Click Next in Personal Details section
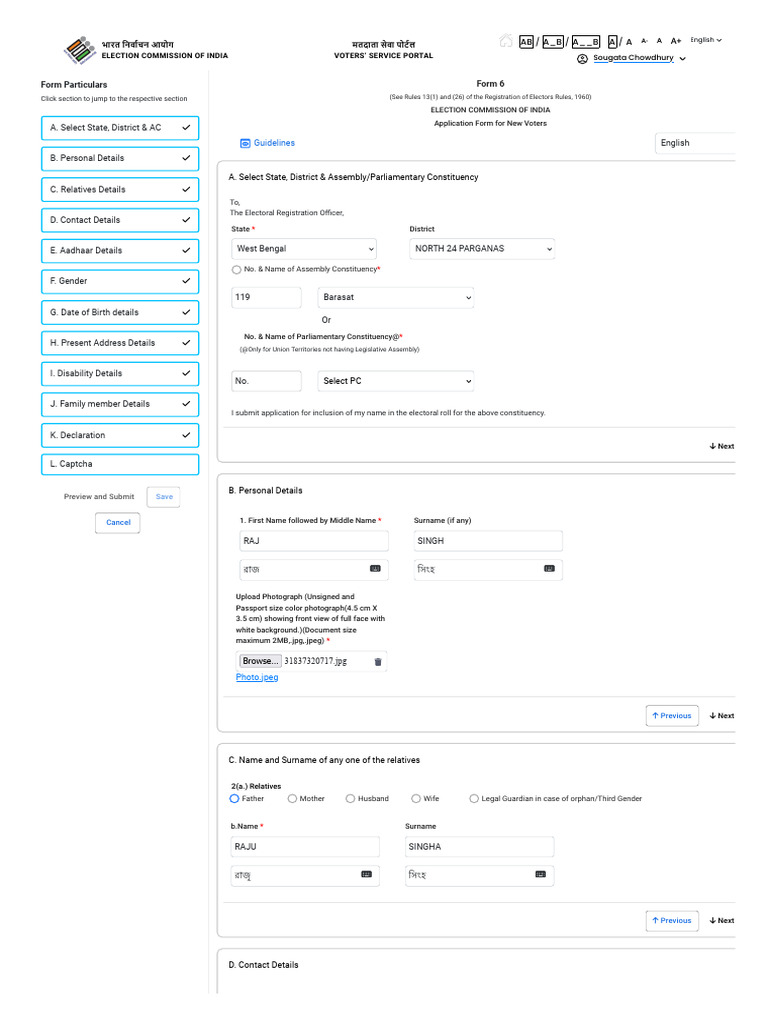Image resolution: width=768 pixels, height=1024 pixels. pyautogui.click(x=722, y=716)
